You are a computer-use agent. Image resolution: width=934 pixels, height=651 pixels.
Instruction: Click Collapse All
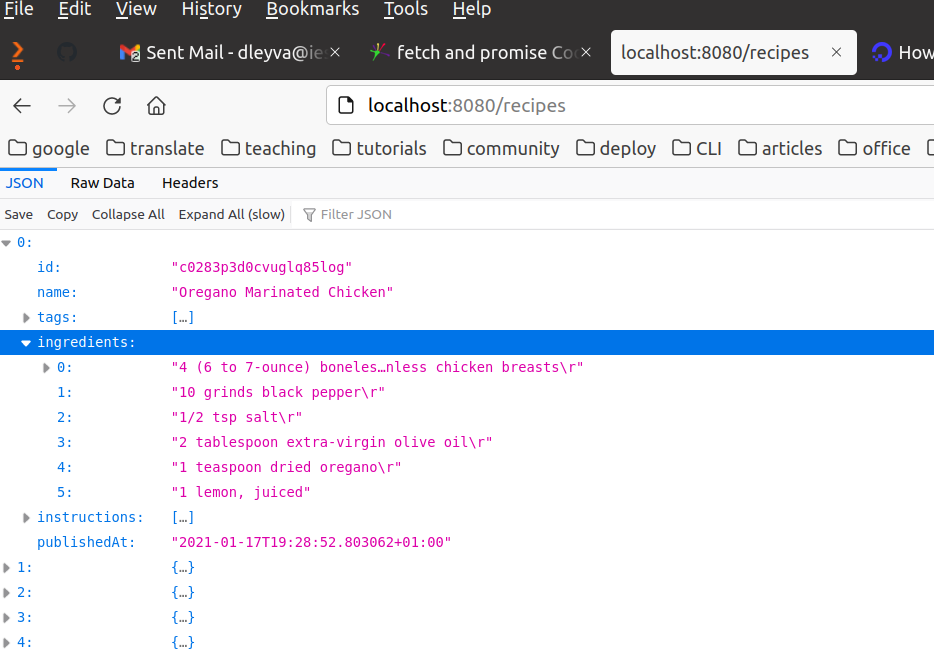[x=128, y=214]
